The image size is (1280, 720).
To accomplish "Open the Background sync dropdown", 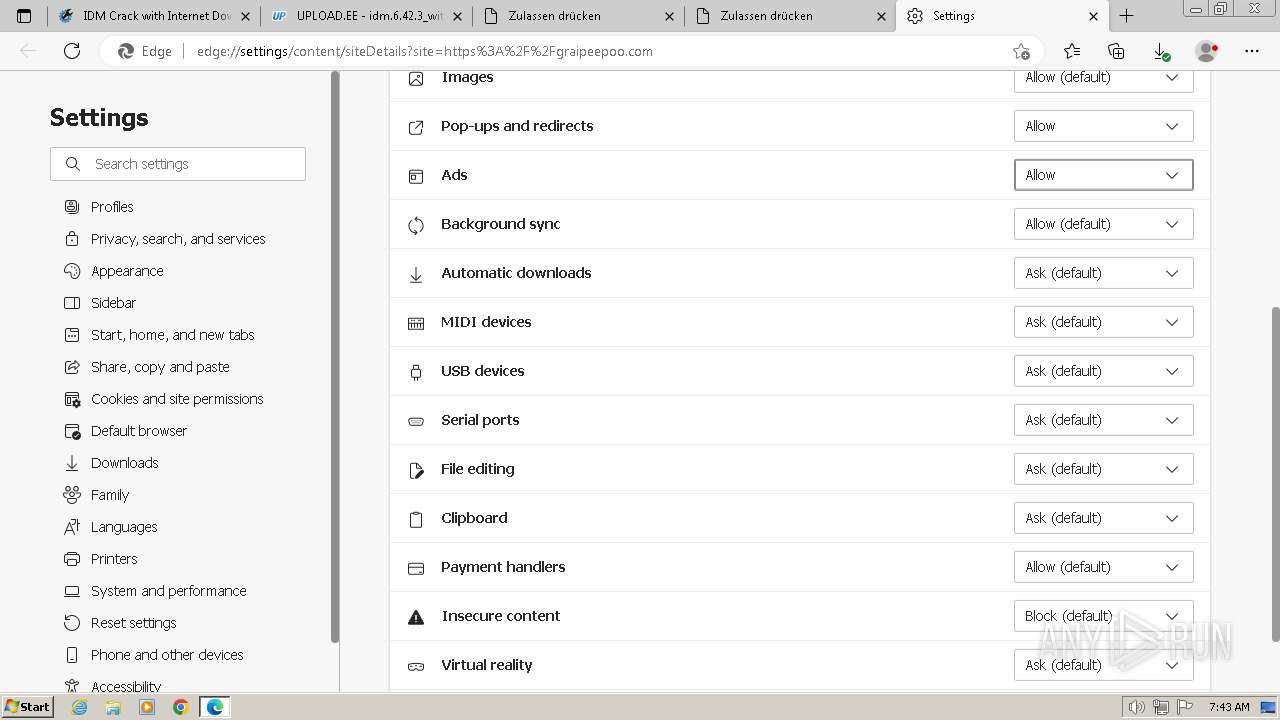I will (1103, 224).
